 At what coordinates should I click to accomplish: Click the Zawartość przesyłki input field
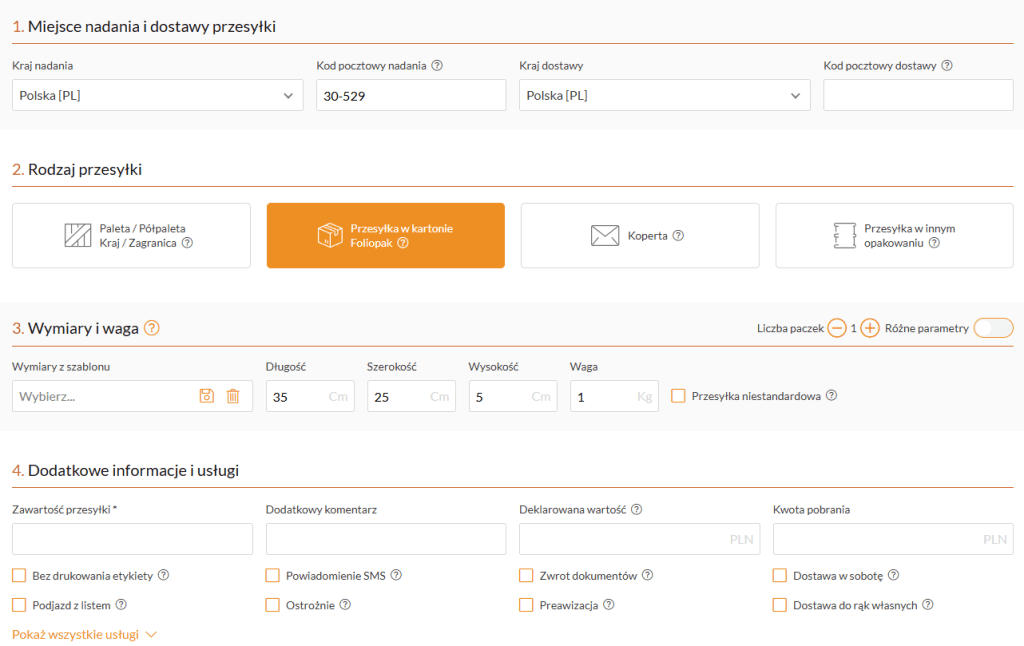pyautogui.click(x=132, y=539)
